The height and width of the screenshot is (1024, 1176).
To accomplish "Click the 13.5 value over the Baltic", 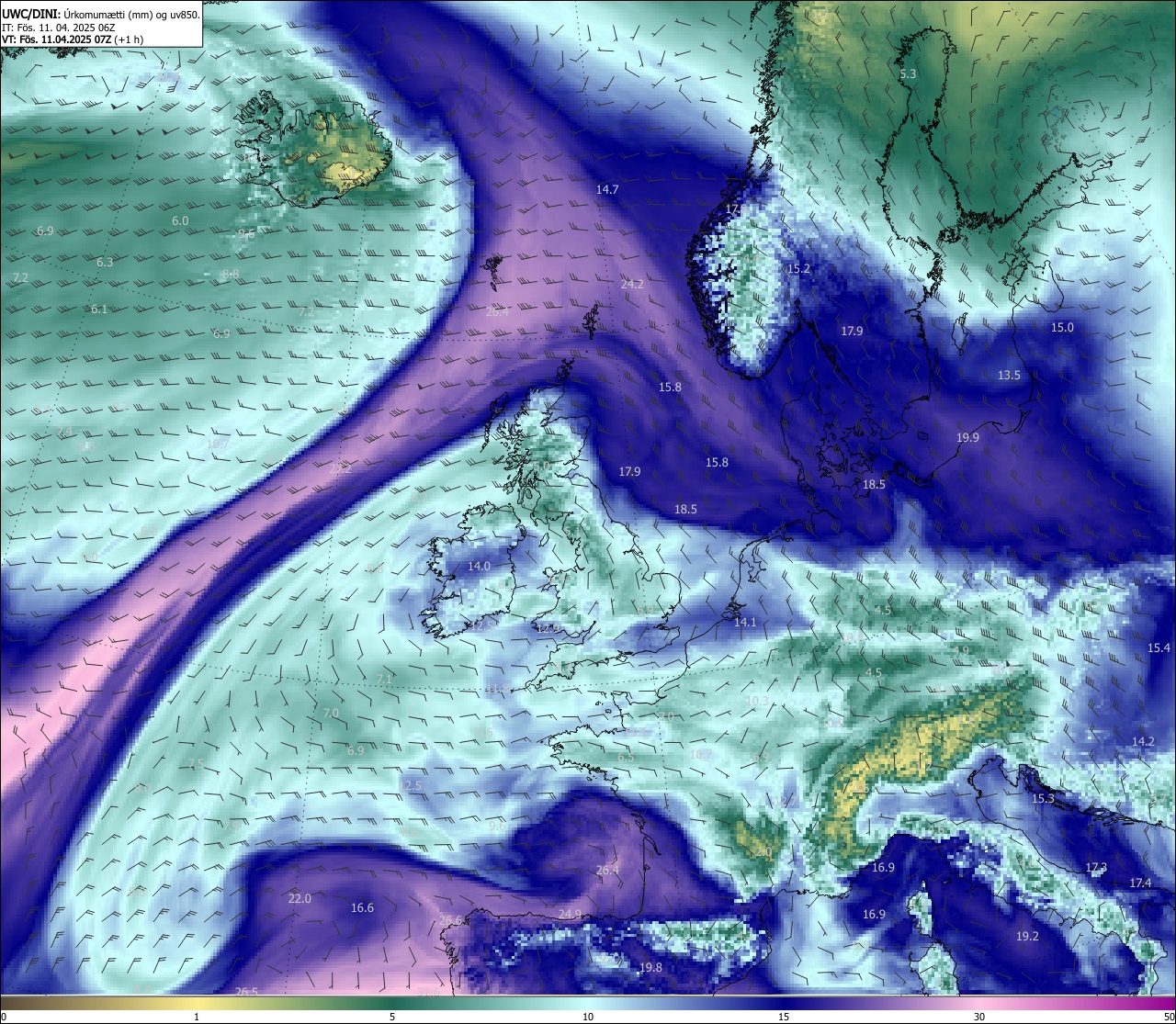I will [1009, 375].
